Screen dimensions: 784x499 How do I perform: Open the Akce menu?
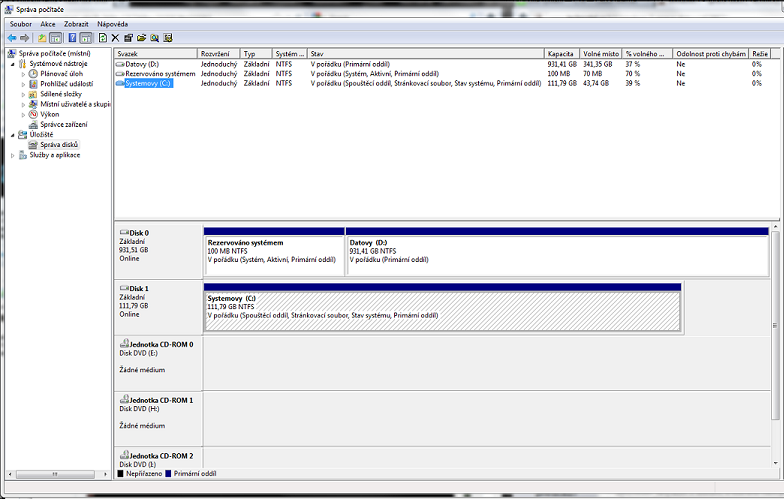pos(48,23)
